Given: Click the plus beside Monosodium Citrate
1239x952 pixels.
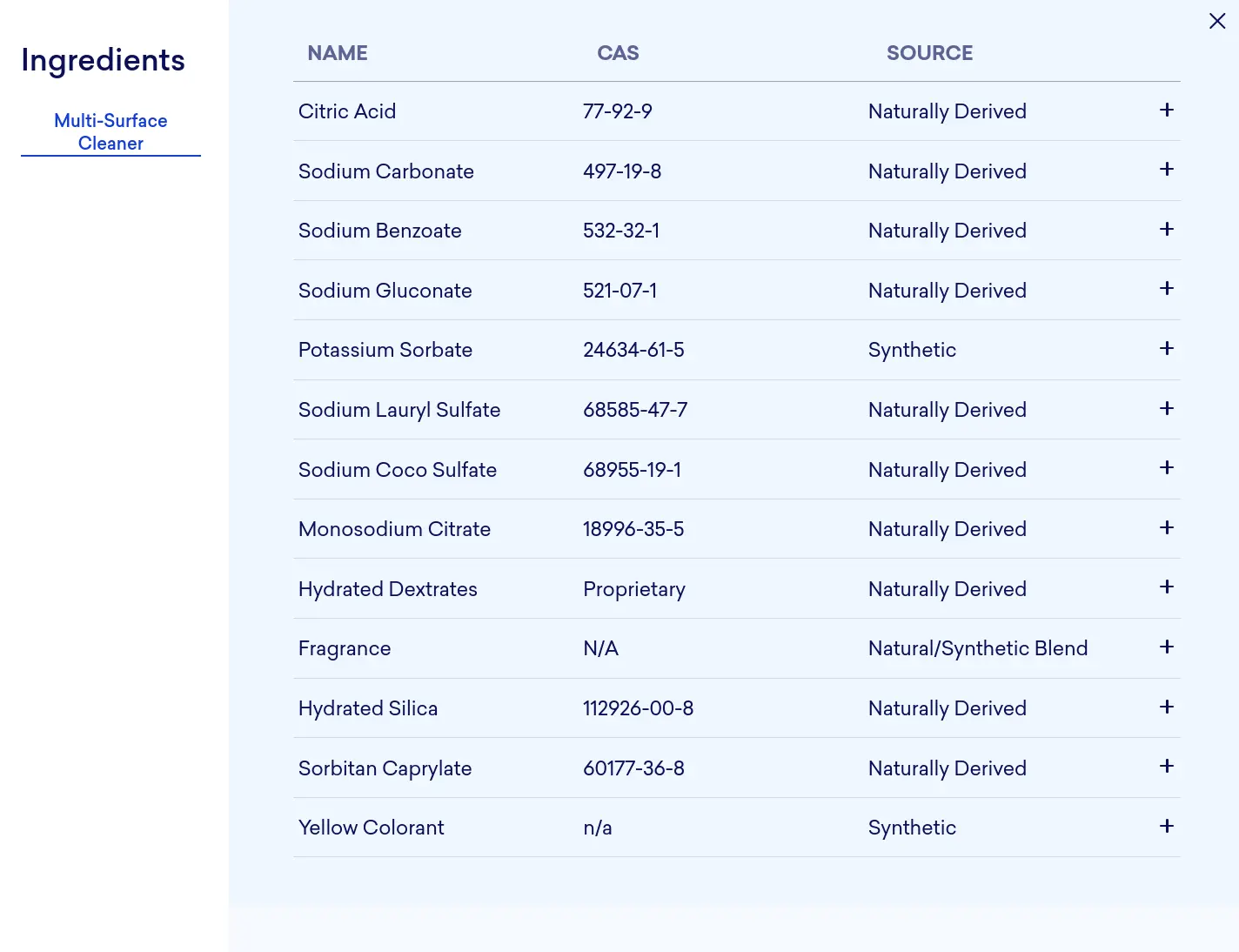Looking at the screenshot, I should [x=1167, y=528].
